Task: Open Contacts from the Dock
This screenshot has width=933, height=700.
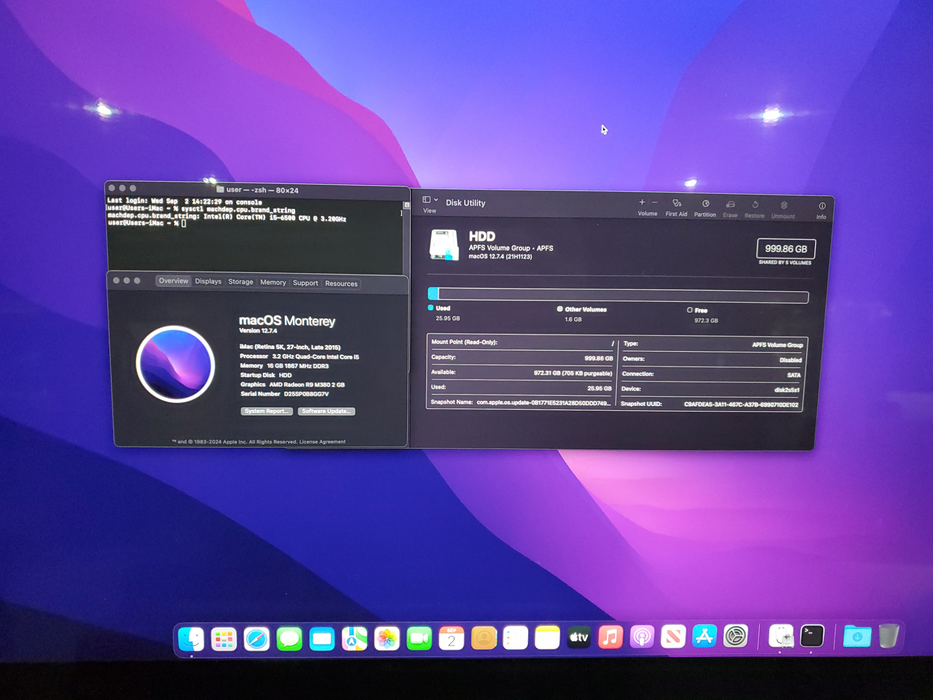Action: click(484, 638)
